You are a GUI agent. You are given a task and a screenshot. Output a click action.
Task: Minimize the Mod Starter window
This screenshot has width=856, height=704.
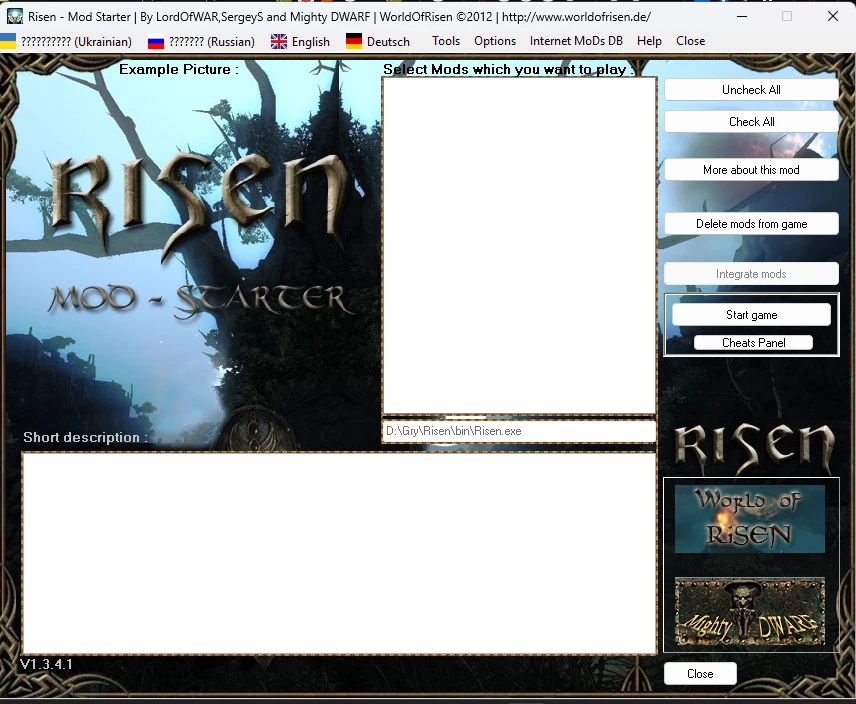coord(742,16)
